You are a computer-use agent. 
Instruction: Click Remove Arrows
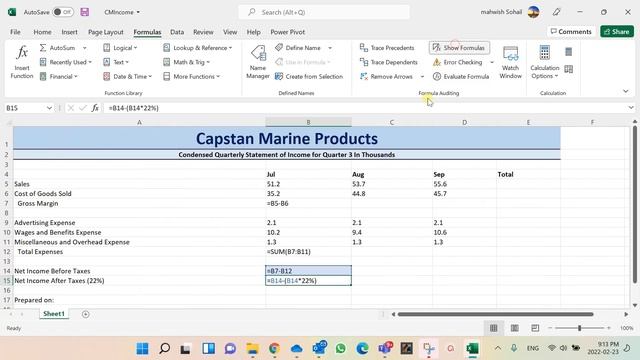click(x=386, y=76)
